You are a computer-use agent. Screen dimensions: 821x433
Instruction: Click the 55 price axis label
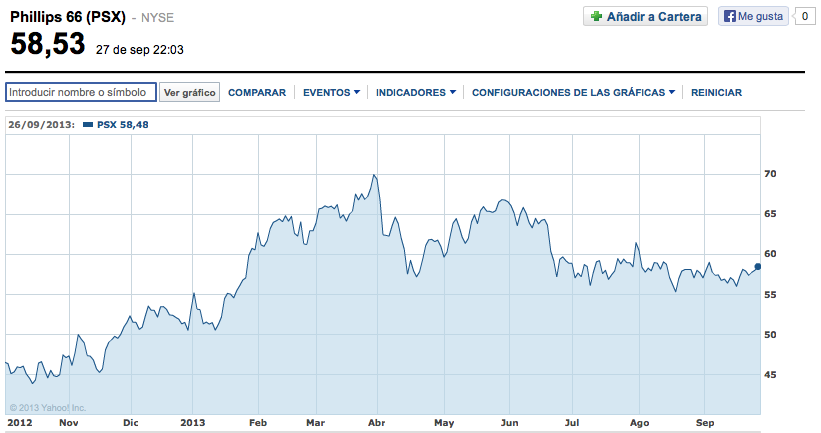(x=770, y=295)
